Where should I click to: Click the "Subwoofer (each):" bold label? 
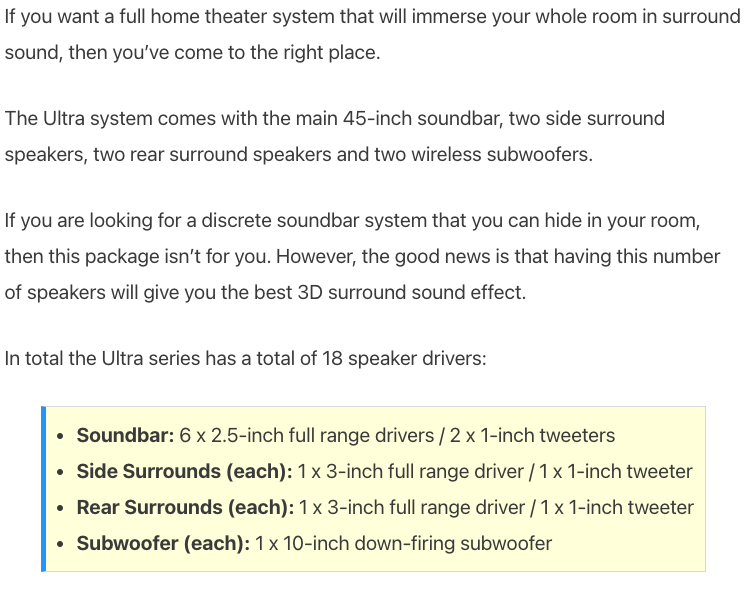[163, 544]
